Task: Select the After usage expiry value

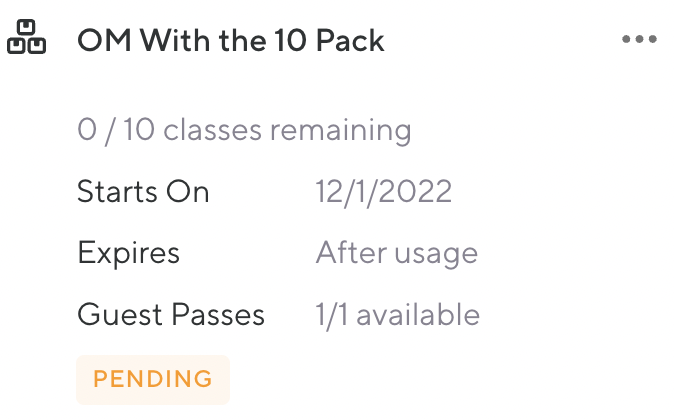Action: coord(397,253)
